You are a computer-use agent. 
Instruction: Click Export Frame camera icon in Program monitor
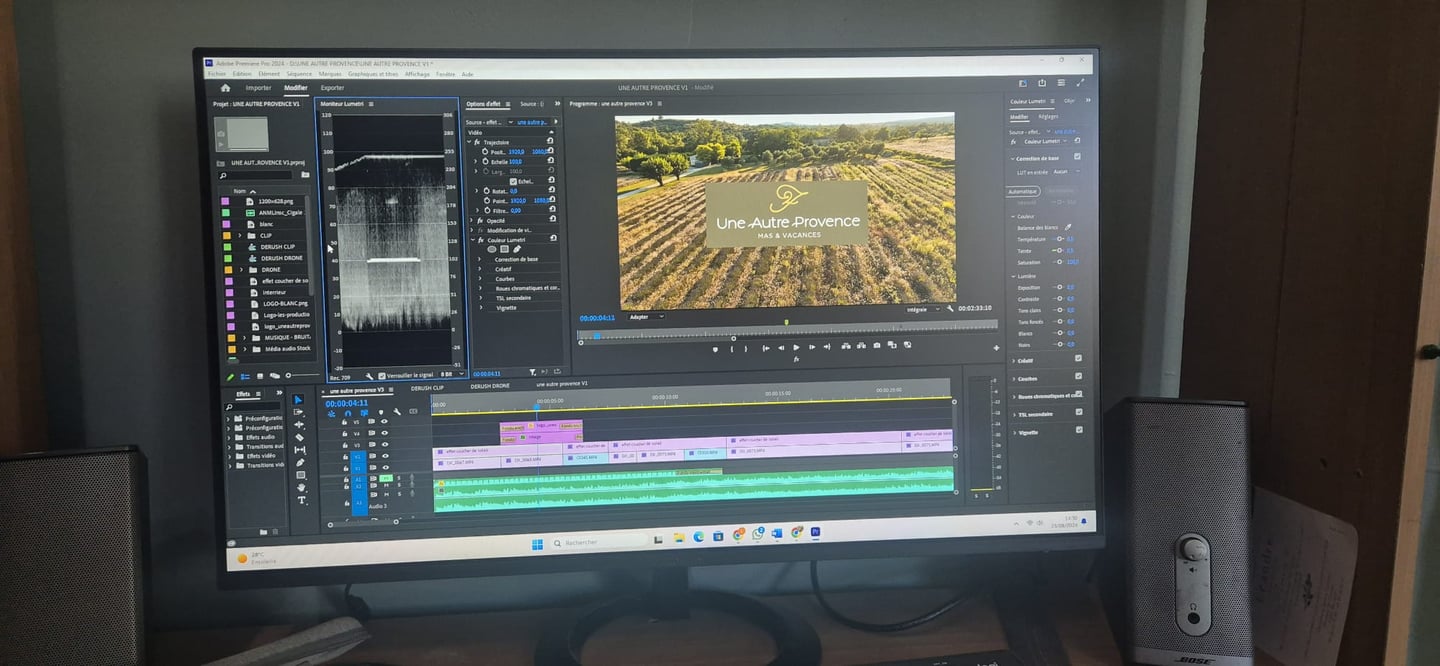pos(876,346)
